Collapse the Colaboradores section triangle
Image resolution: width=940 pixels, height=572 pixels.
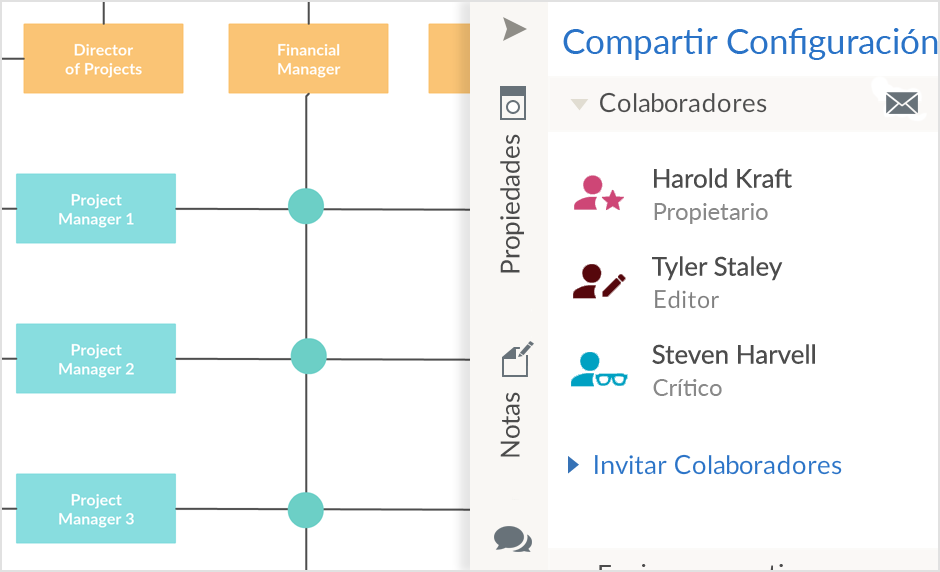579,104
